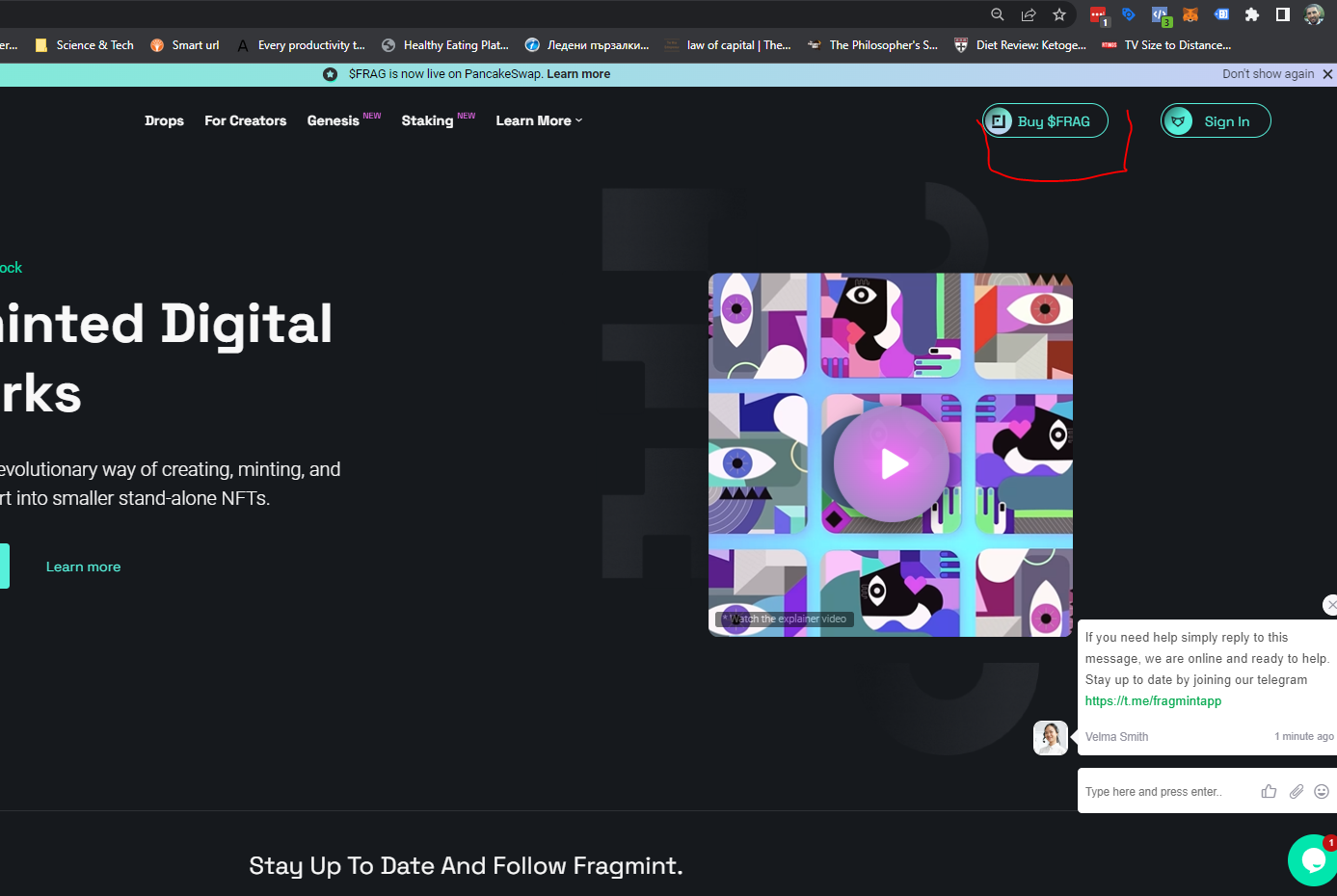Viewport: 1337px width, 896px height.
Task: Open the Science & Tech bookmark folder
Action: [x=84, y=45]
